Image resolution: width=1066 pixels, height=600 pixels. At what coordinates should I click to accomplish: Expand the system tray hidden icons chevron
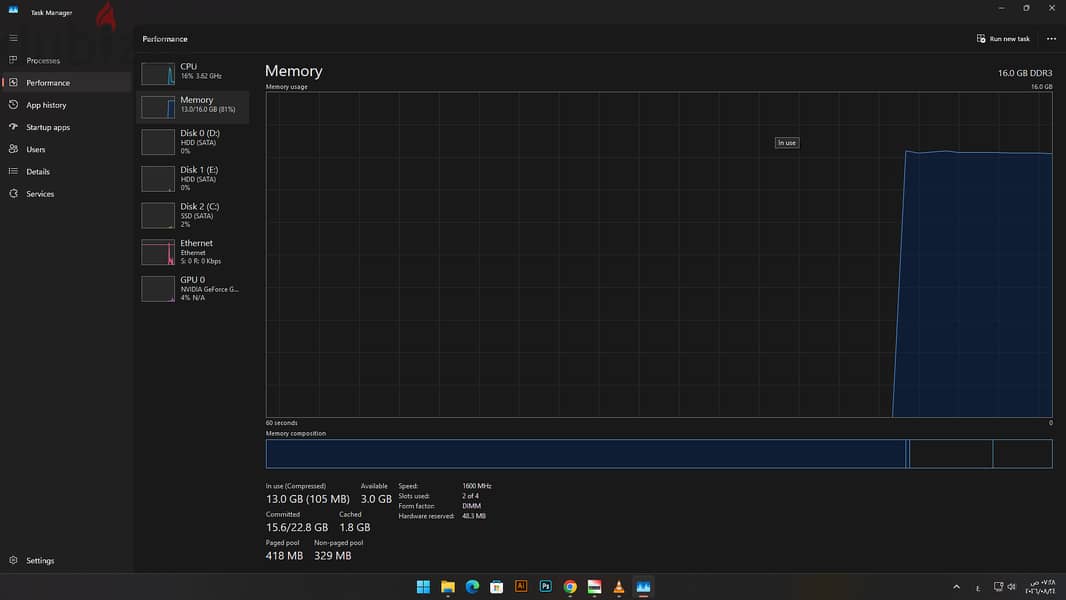(x=957, y=586)
